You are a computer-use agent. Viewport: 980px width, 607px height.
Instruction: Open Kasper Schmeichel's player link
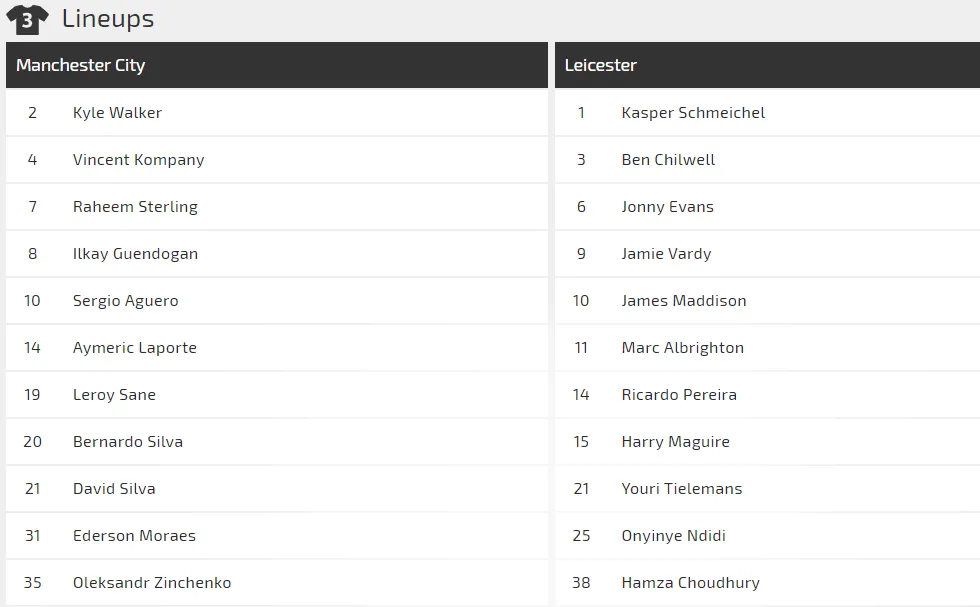(693, 113)
